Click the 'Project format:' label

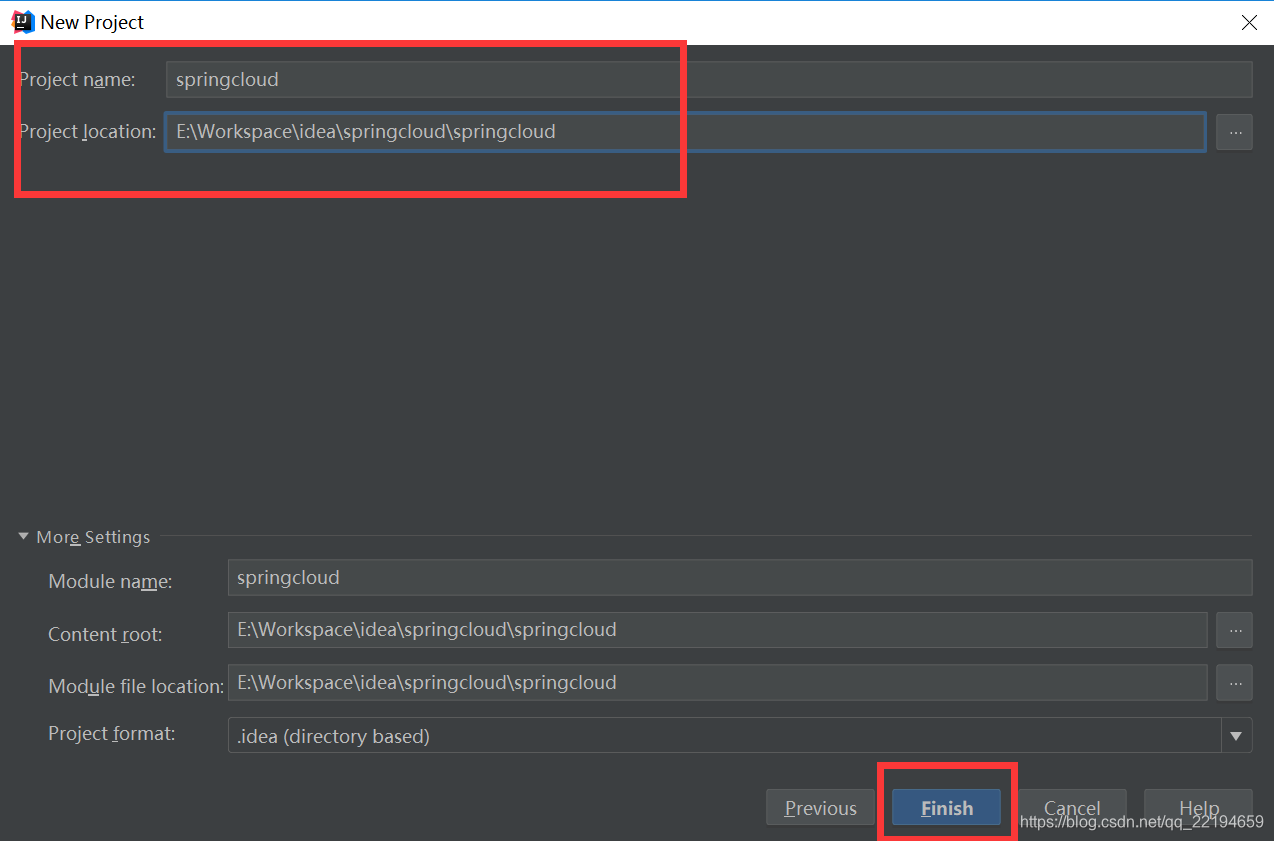click(x=112, y=733)
